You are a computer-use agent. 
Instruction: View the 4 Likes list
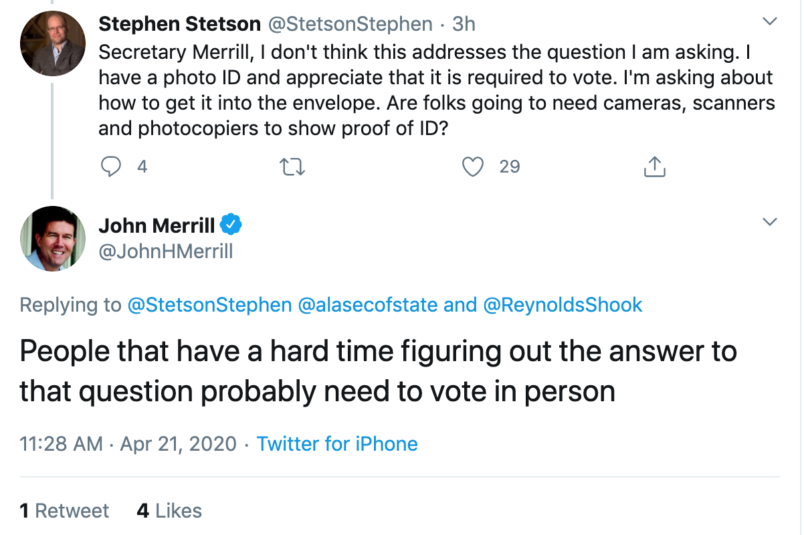(x=169, y=511)
